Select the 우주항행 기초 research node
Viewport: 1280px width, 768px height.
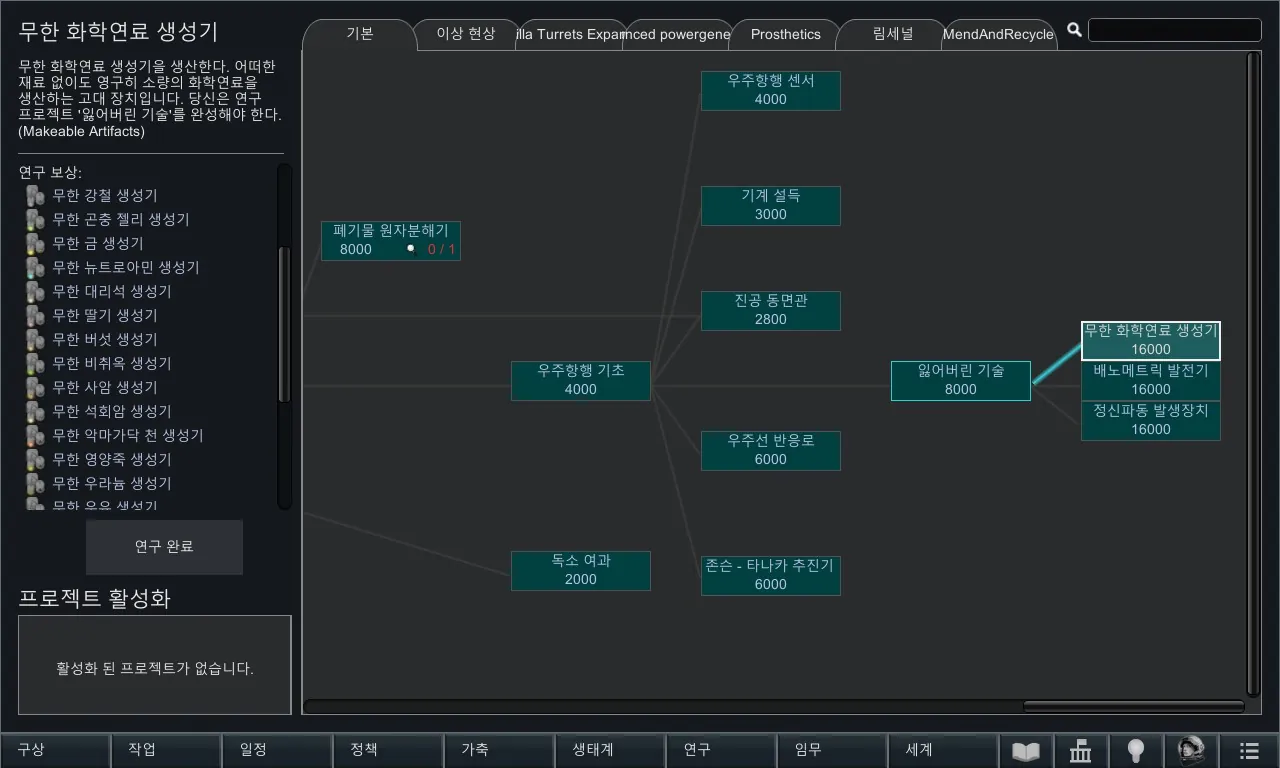pyautogui.click(x=580, y=380)
